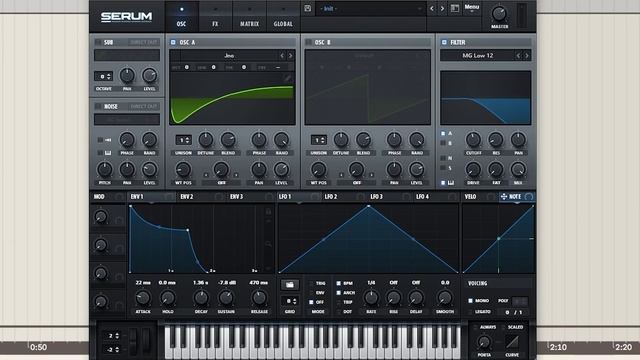Viewport: 640px width, 360px height.
Task: Toggle filter routing for N
Action: (443, 158)
